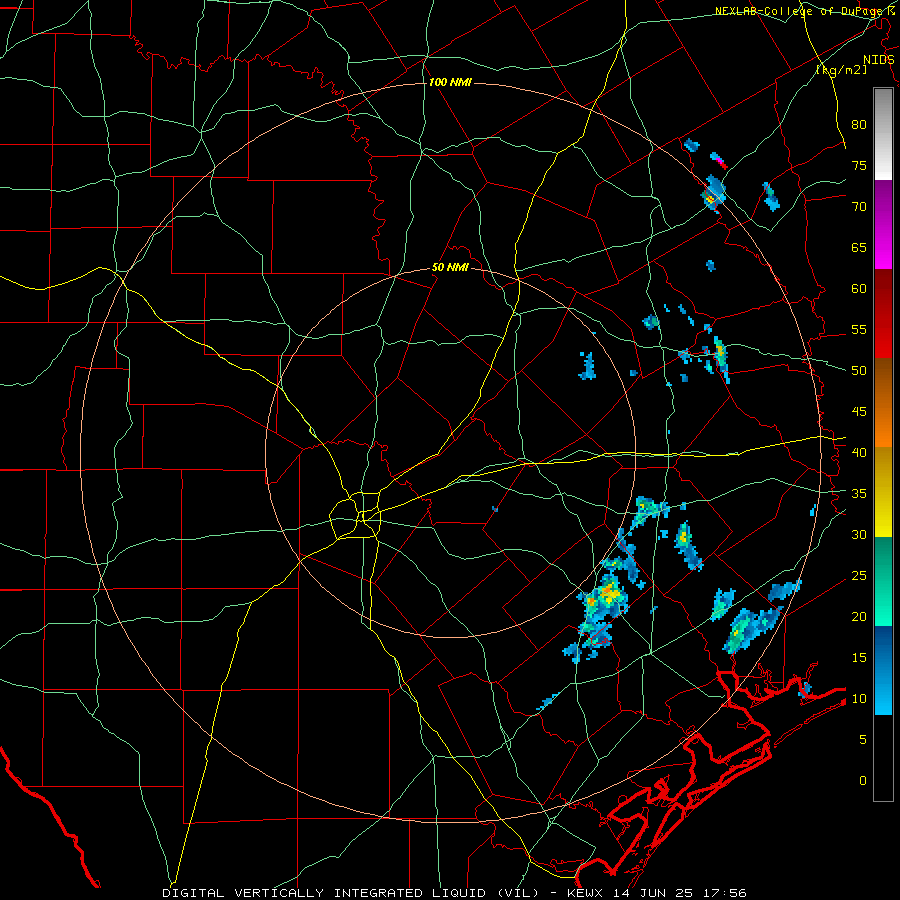The width and height of the screenshot is (900, 900).
Task: Click the legend value 65
Action: [859, 248]
